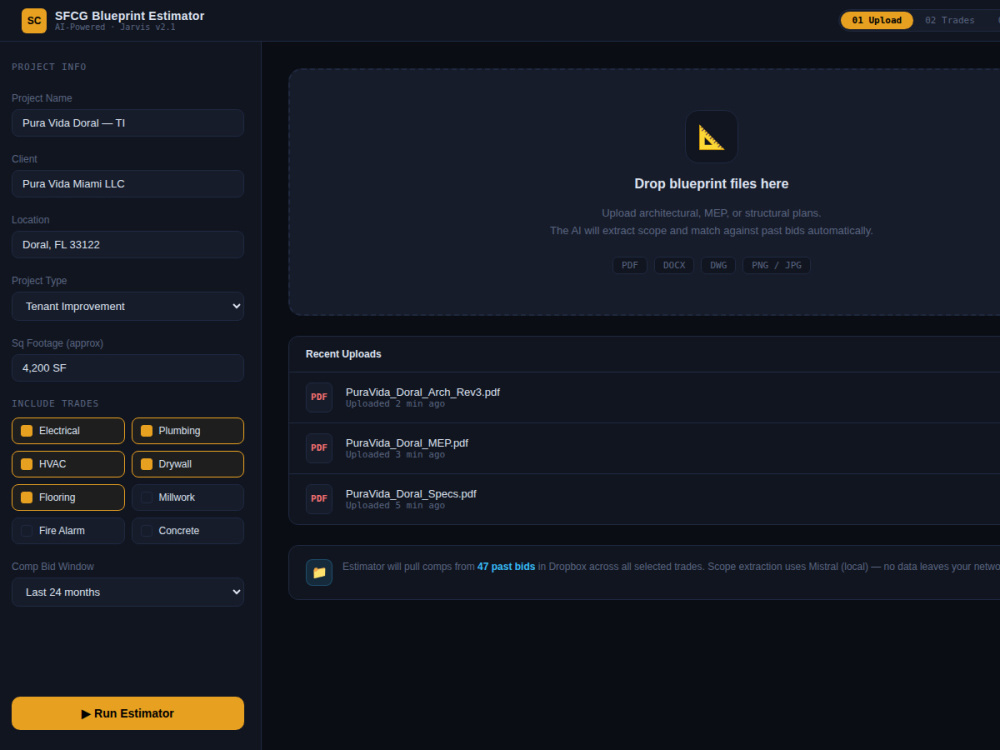The image size is (1000, 750).
Task: Uncheck the Drywall trade checkbox
Action: coord(147,464)
